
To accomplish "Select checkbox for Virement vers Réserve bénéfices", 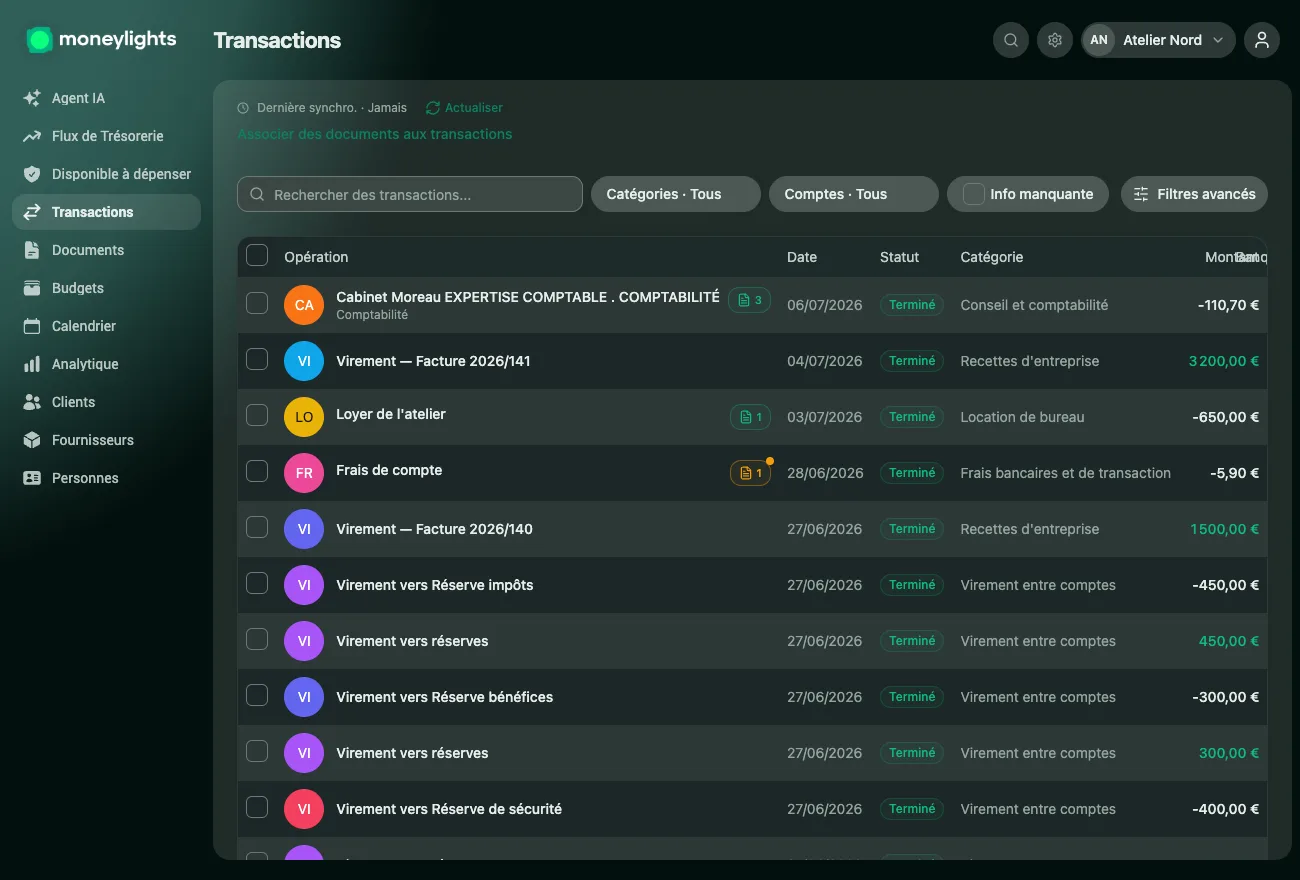I will point(257,695).
